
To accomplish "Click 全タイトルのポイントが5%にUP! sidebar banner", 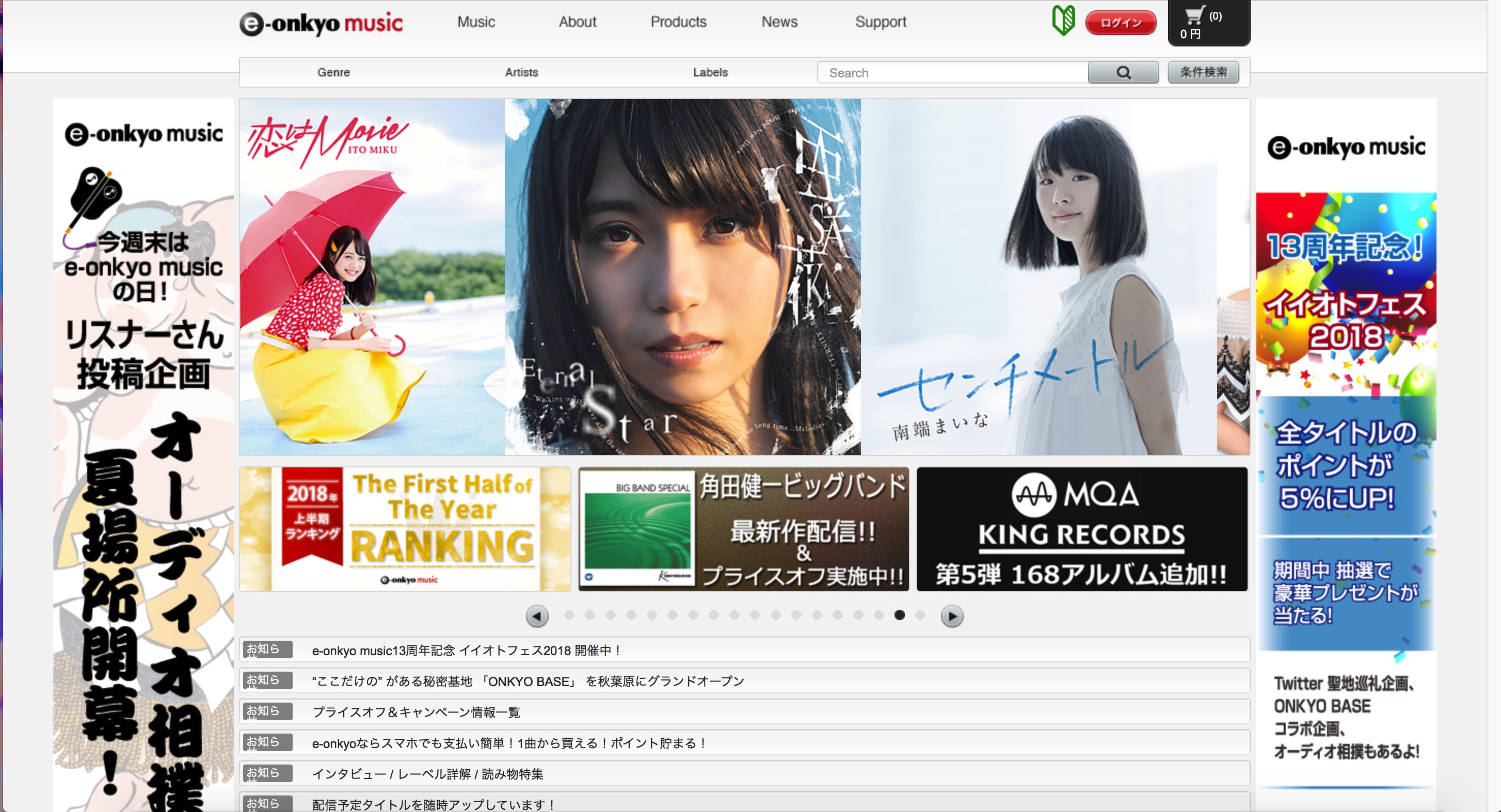I will tap(1346, 466).
